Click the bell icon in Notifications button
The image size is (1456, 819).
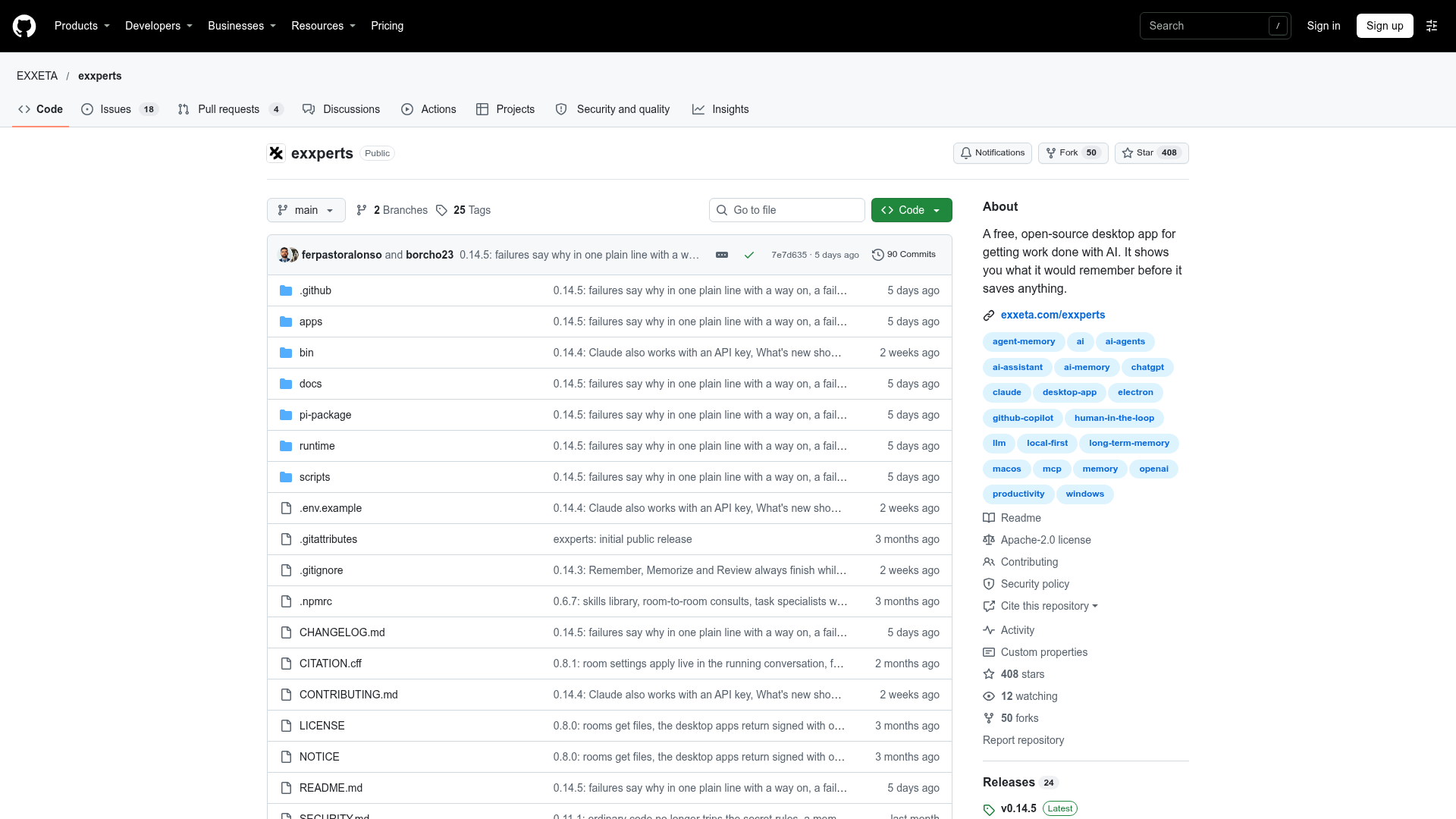(965, 153)
